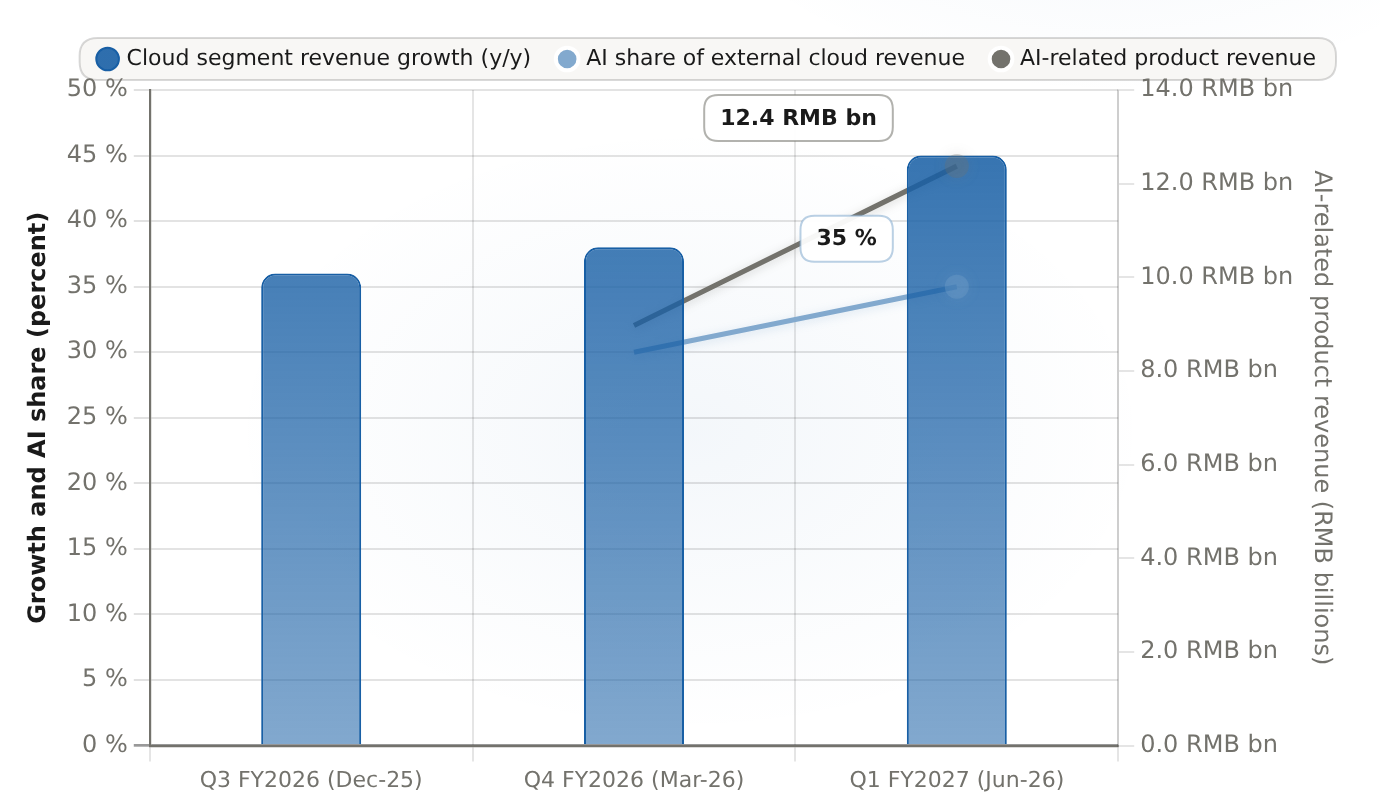Screen dimensions: 1380x808
Task: Click the 50 % tick label
Action: click(x=98, y=89)
